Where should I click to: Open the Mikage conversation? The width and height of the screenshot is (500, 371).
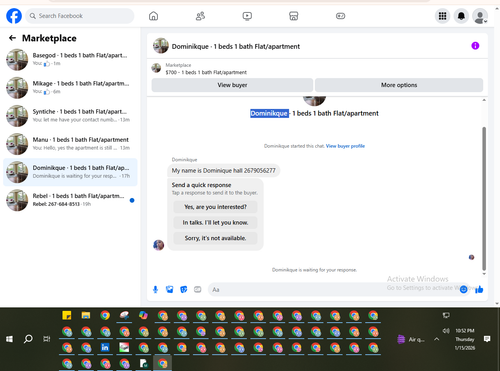(70, 88)
